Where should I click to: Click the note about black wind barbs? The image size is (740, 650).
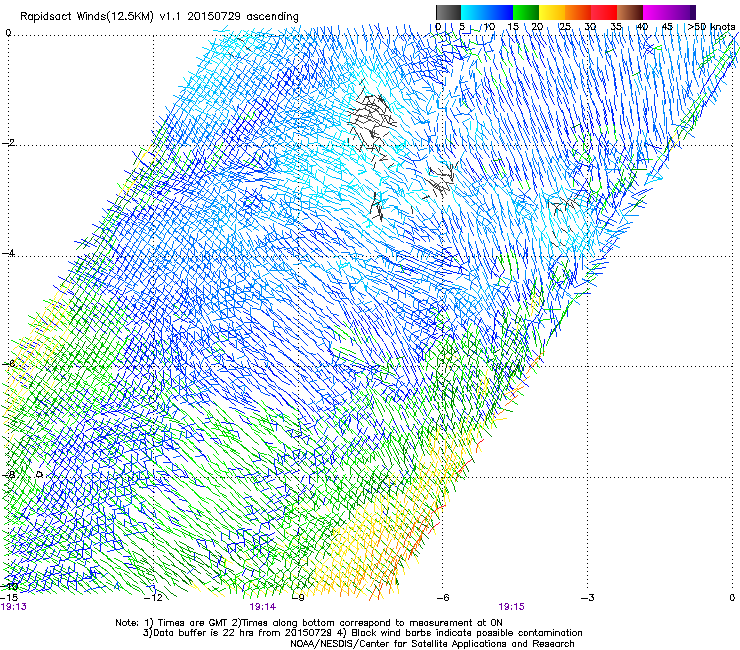point(460,633)
